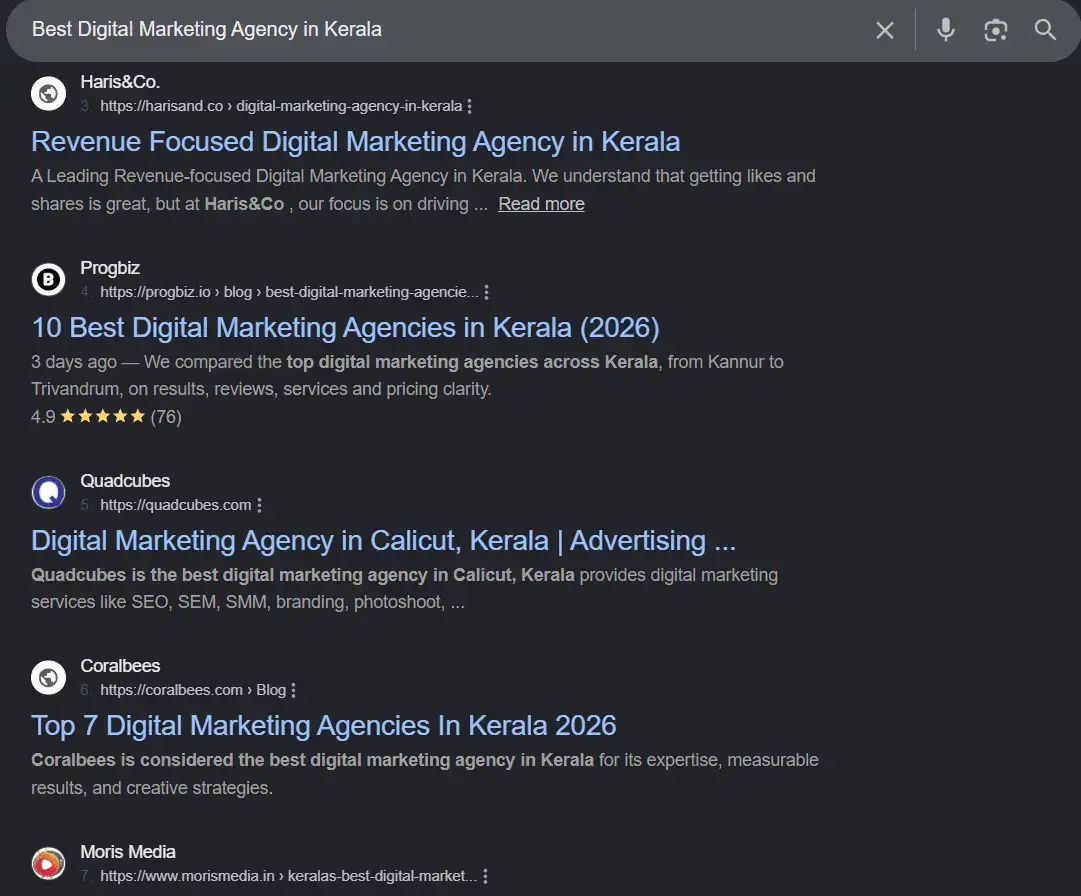The width and height of the screenshot is (1081, 896).
Task: Click the Progbiz site name
Action: pos(110,268)
